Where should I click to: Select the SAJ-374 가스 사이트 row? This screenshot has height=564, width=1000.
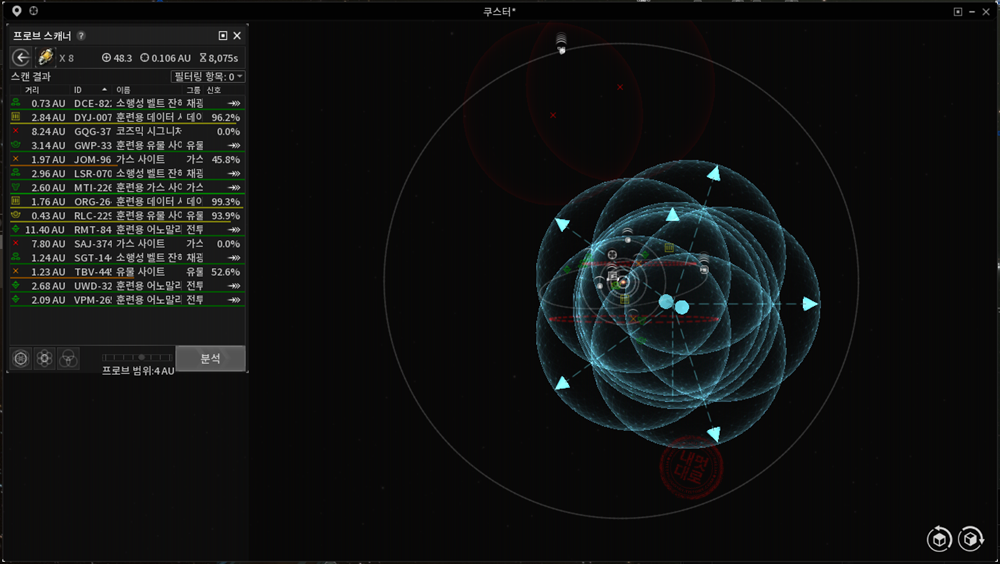click(128, 244)
